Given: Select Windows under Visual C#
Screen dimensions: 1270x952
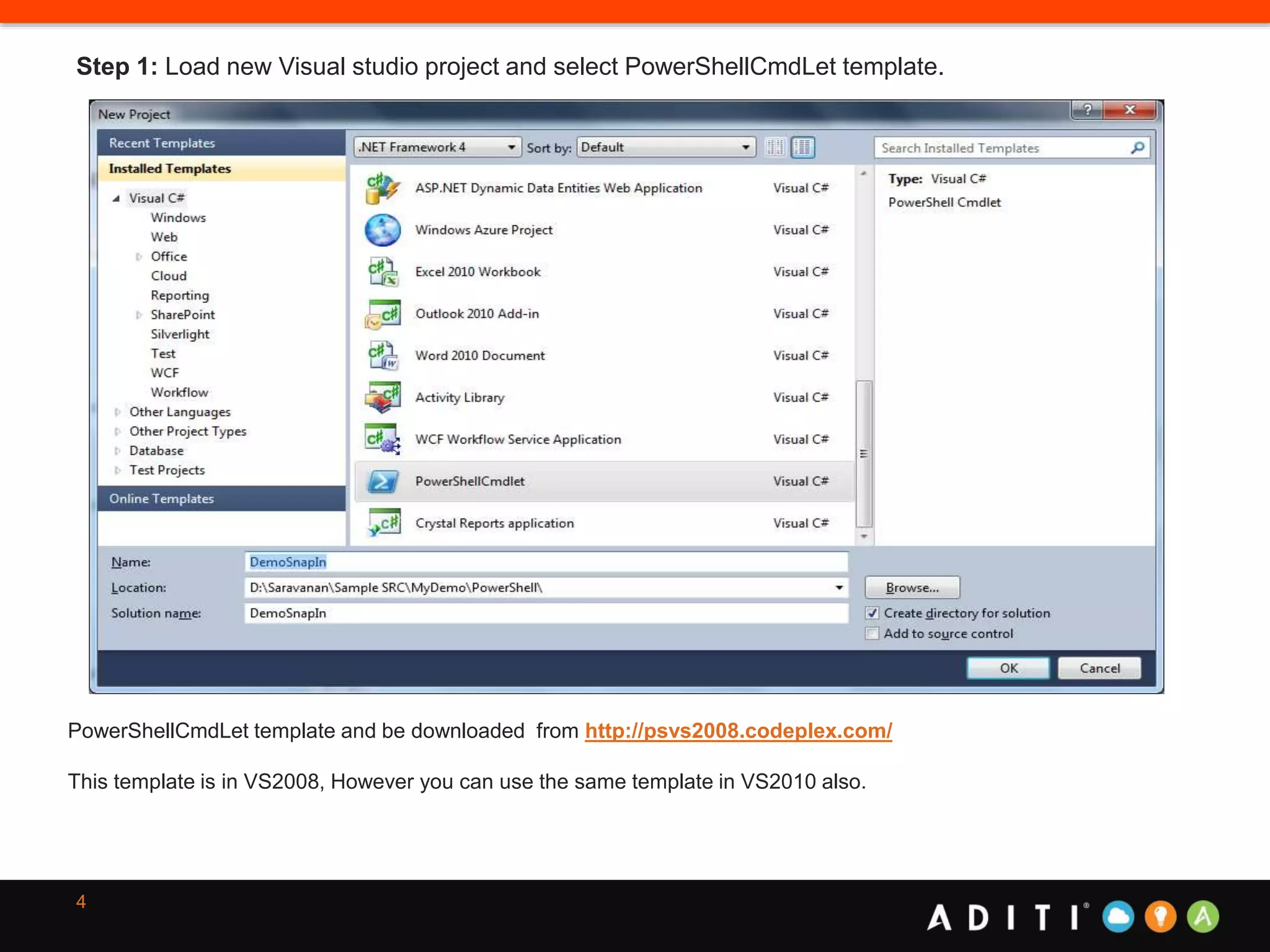Looking at the screenshot, I should click(178, 218).
